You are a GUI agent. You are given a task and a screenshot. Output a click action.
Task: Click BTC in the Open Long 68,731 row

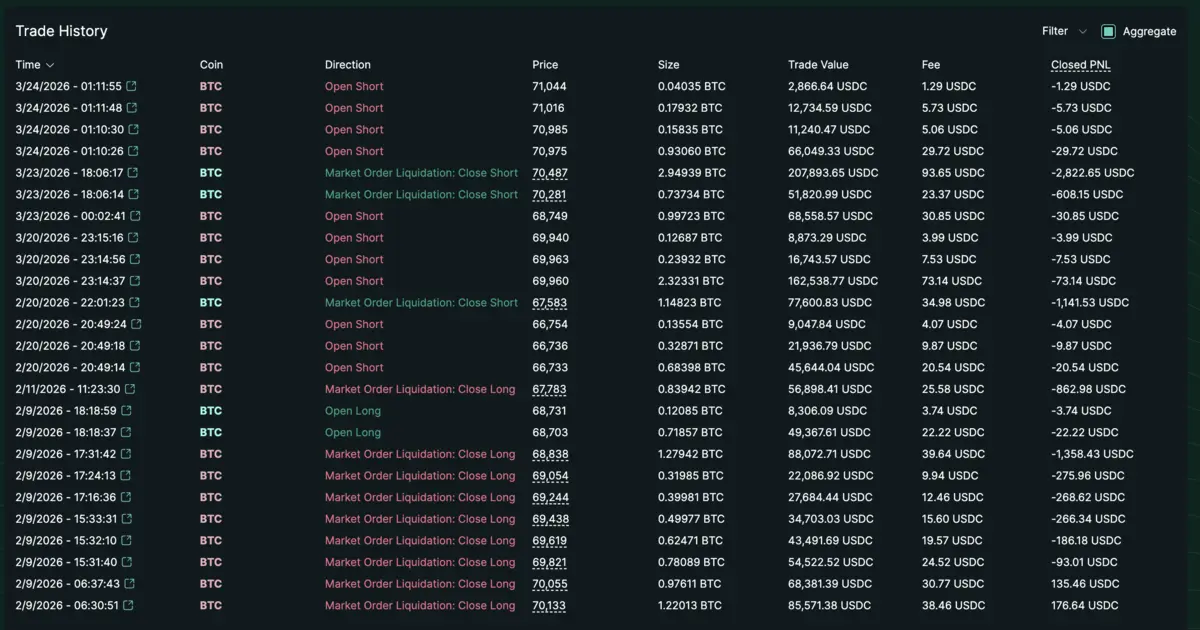coord(211,411)
